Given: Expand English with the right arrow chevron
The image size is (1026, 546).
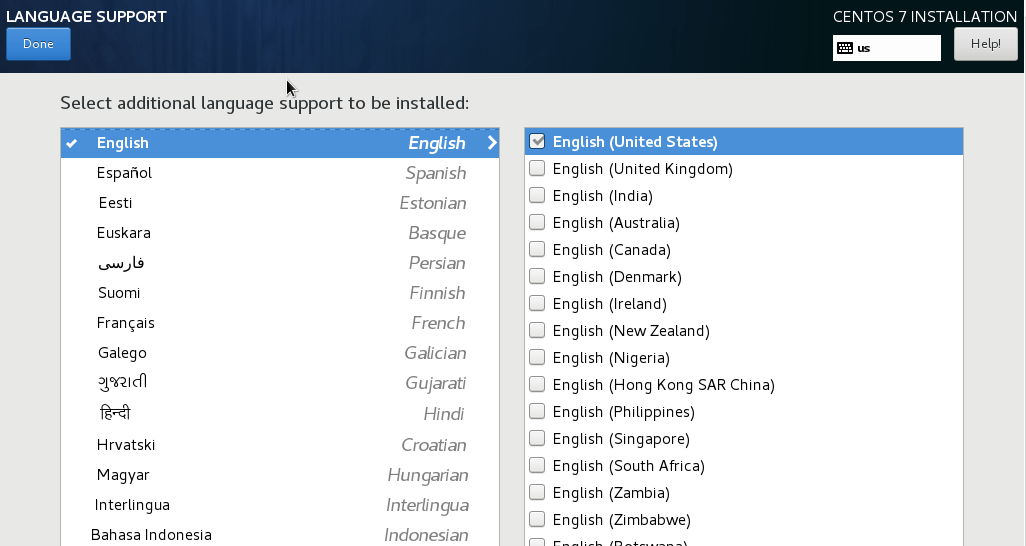Looking at the screenshot, I should click(491, 143).
